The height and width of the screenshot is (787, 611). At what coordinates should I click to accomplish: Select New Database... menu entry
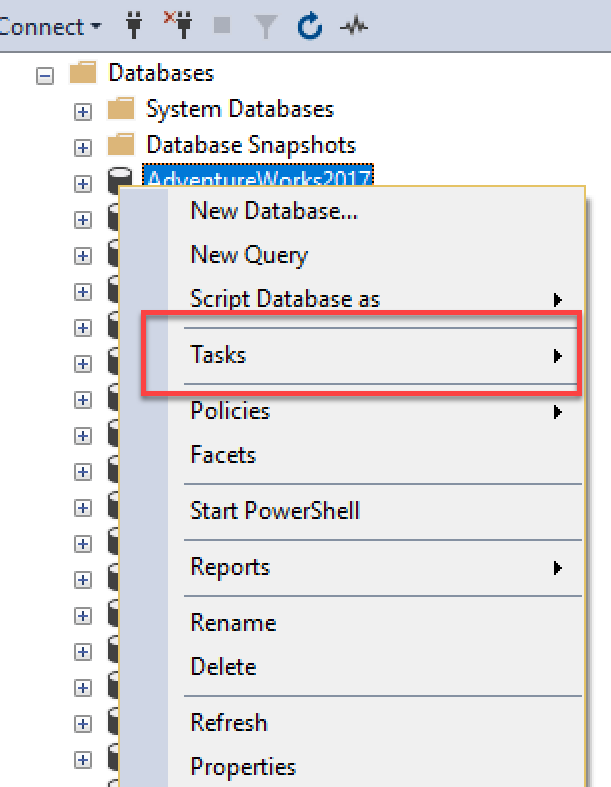point(274,210)
